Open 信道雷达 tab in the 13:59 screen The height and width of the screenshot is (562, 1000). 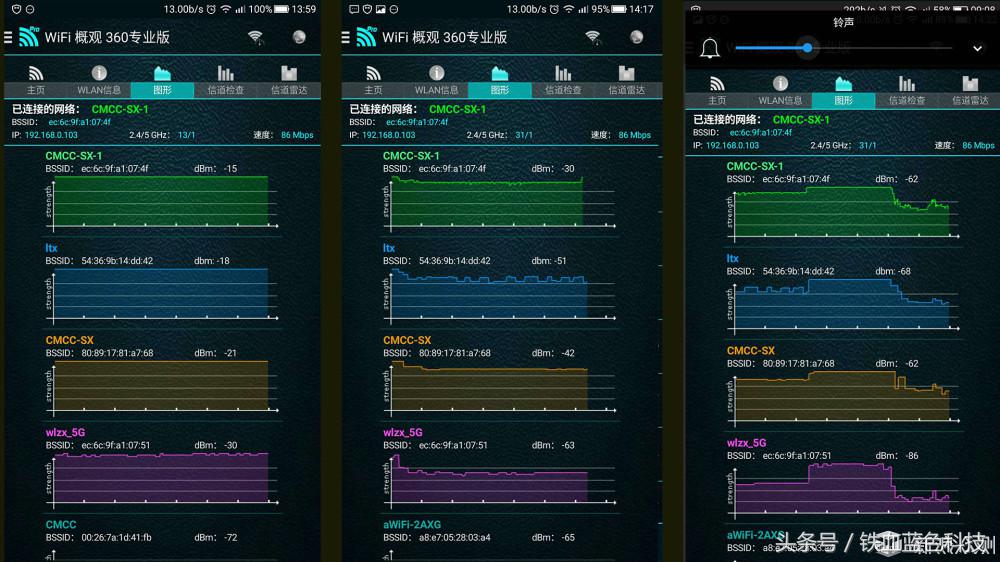[289, 80]
